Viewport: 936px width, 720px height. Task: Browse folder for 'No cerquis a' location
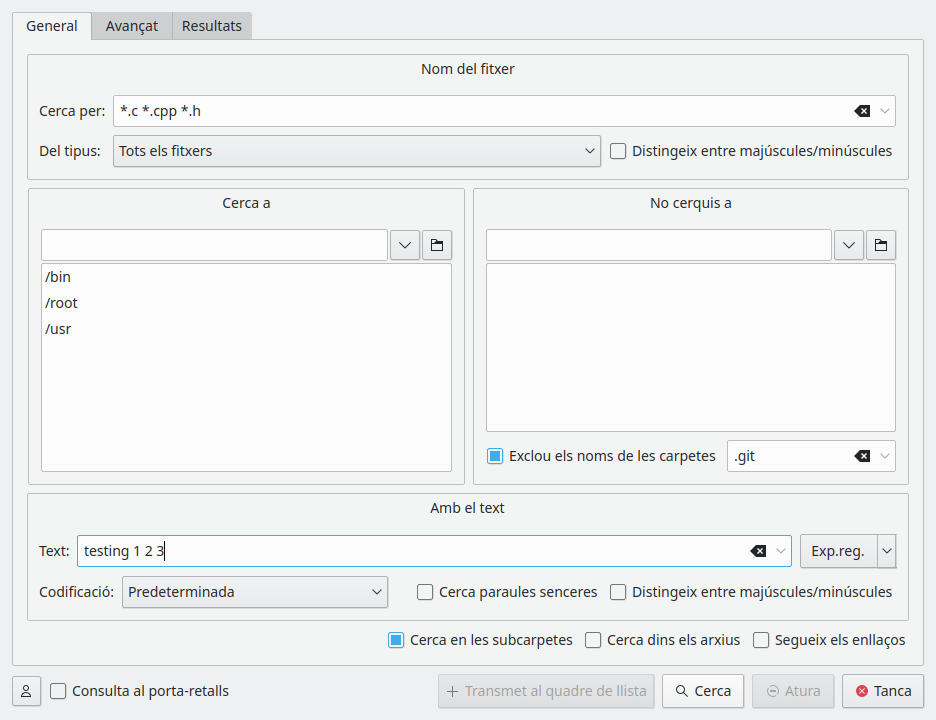[x=880, y=245]
